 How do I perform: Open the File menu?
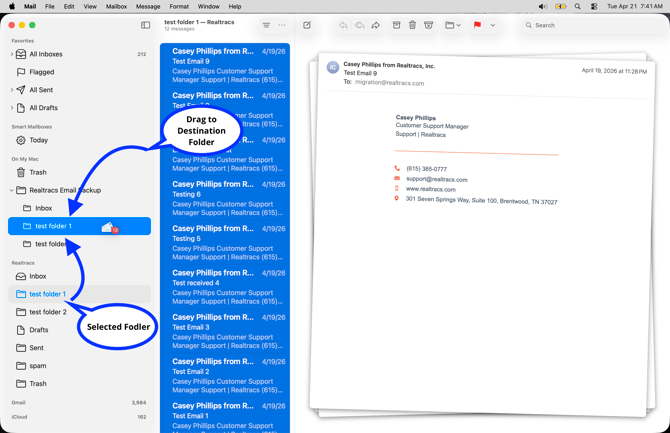tap(50, 6)
